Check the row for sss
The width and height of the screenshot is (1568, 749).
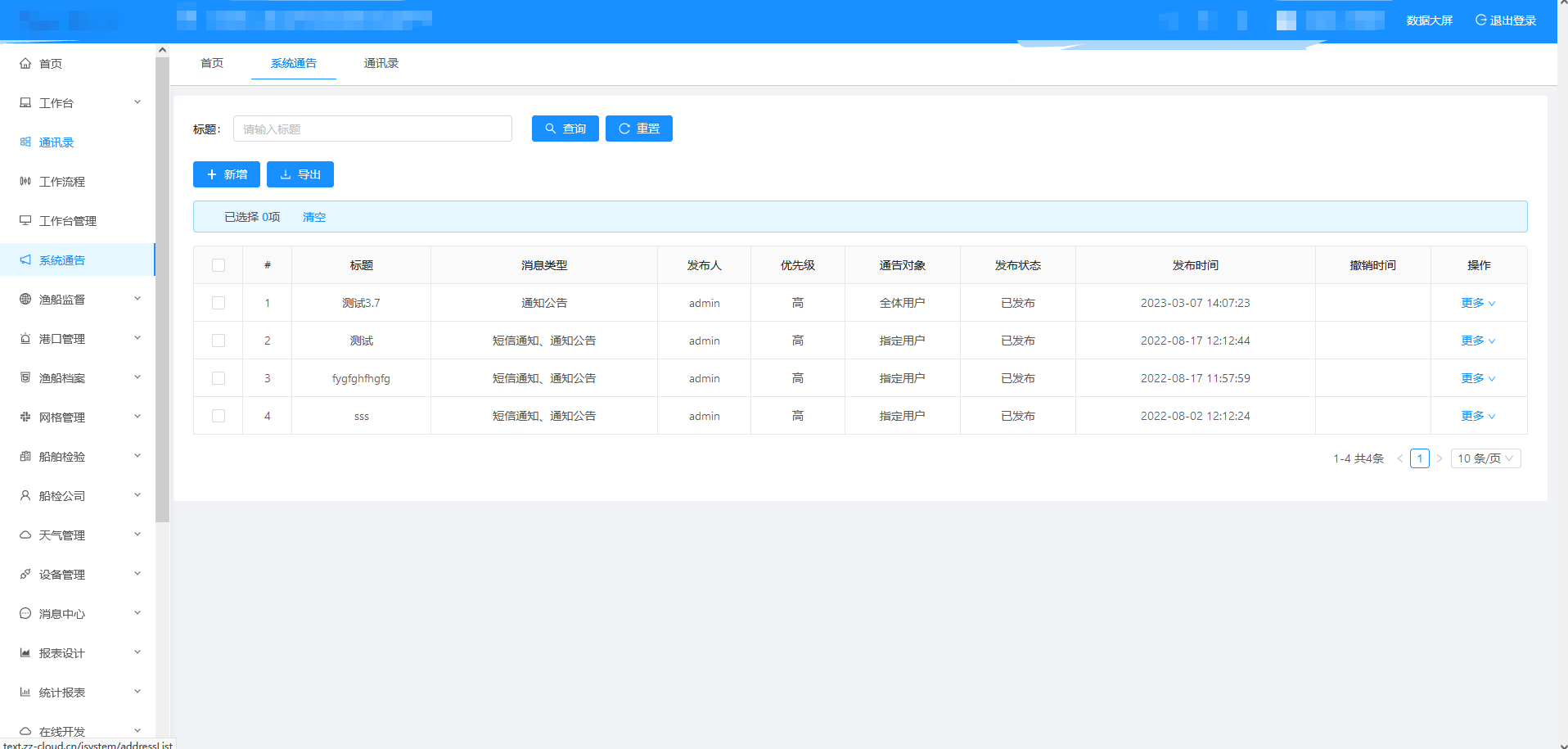219,416
